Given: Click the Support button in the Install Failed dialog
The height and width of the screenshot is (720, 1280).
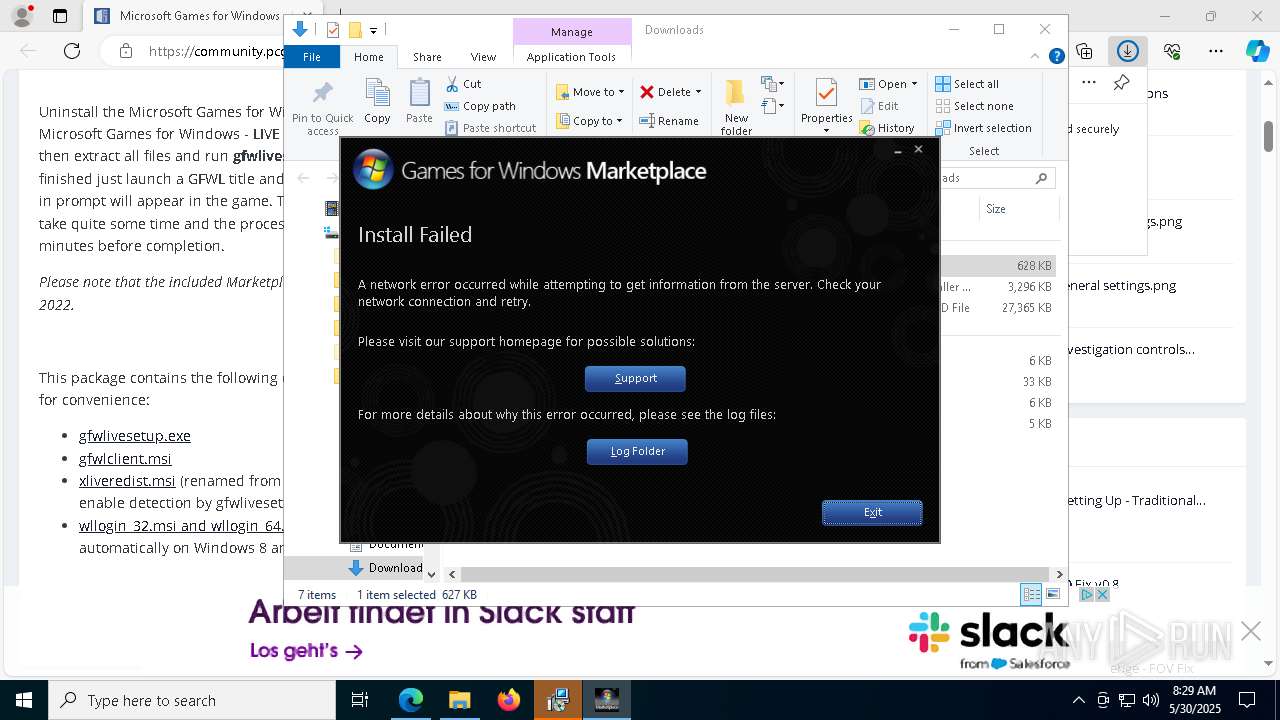Looking at the screenshot, I should click(x=635, y=378).
